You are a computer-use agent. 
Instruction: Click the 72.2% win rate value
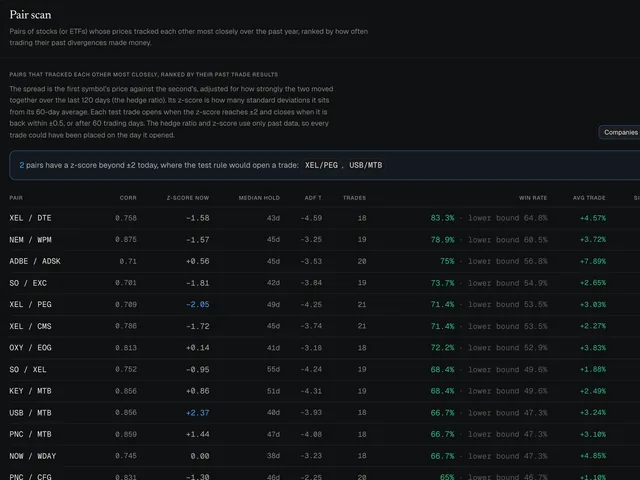tap(442, 348)
